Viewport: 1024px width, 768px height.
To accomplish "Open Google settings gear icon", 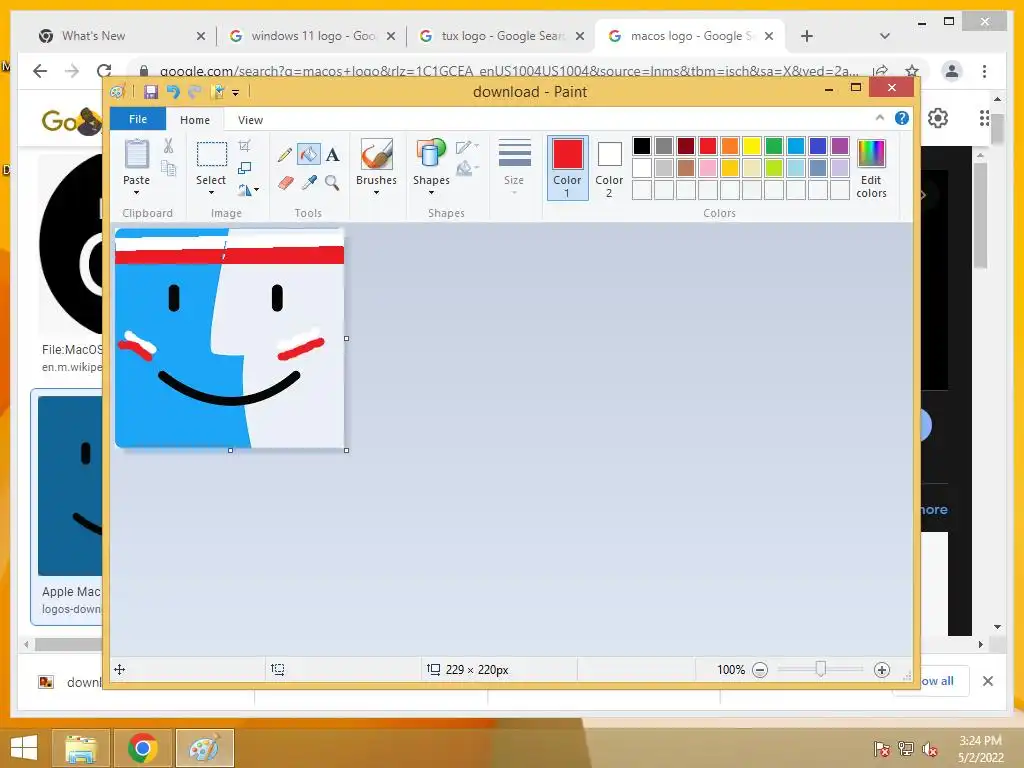I will 938,118.
